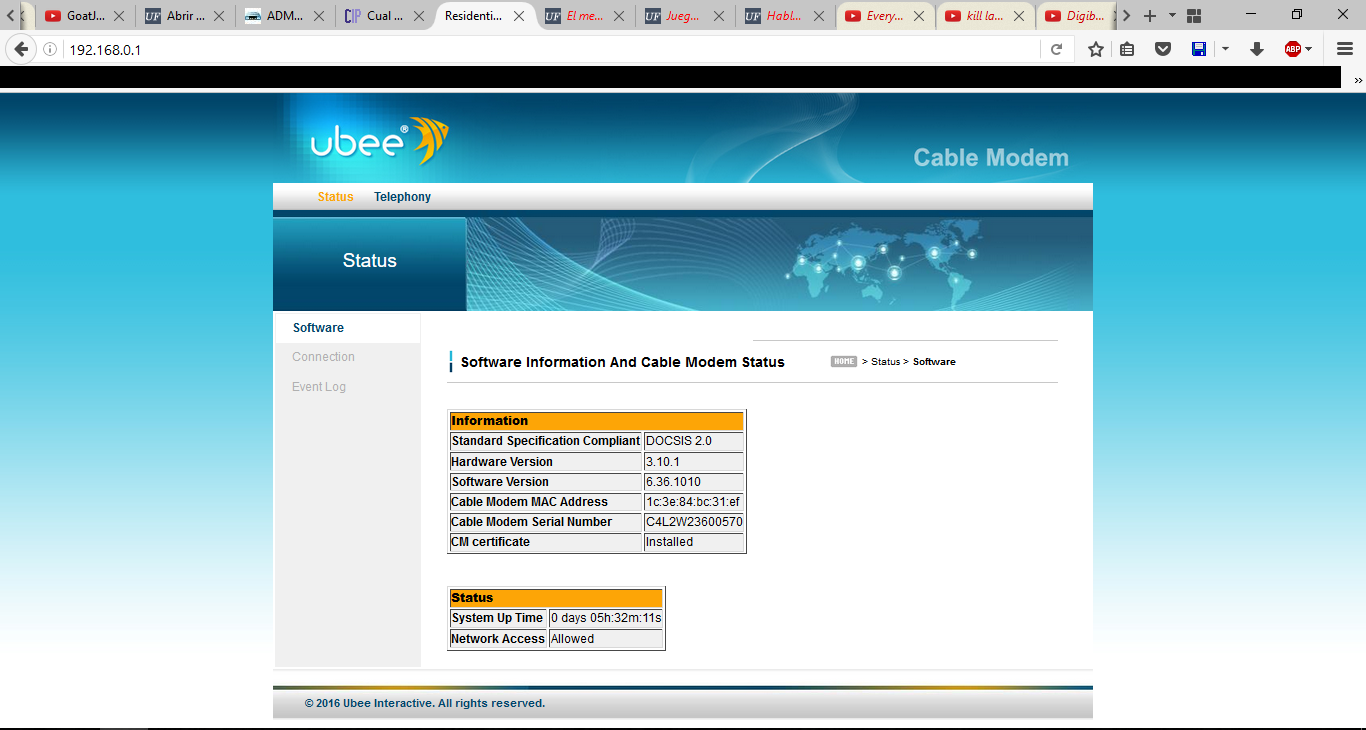Open the Status menu item
This screenshot has width=1366, height=730.
click(x=335, y=197)
